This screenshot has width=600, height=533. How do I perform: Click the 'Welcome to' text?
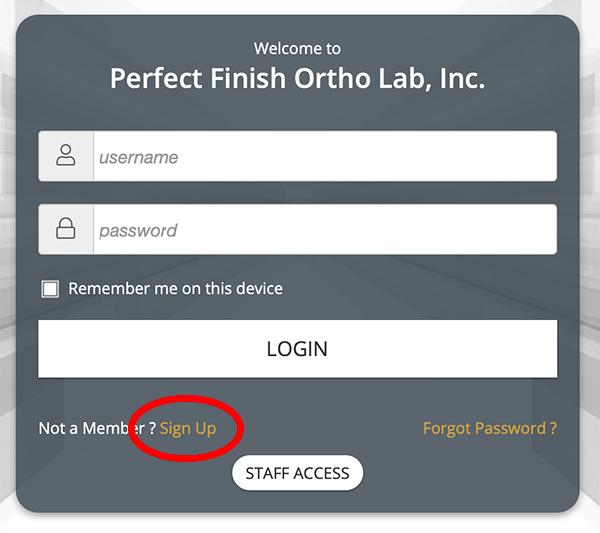297,48
